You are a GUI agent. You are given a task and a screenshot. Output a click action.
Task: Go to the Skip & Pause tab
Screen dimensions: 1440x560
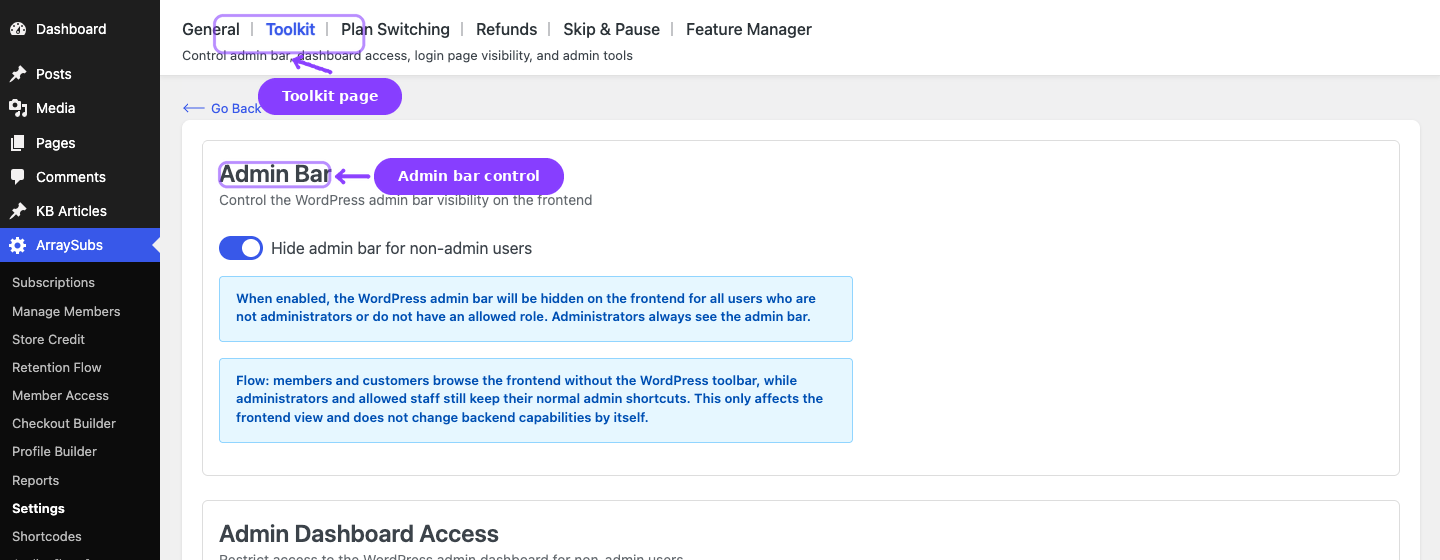pyautogui.click(x=611, y=29)
